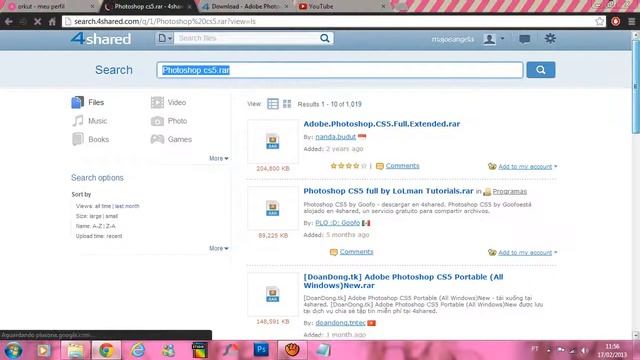Open DoanDong.tk Adobe Photoshop CS5 Portable result
The height and width of the screenshot is (360, 640).
403,281
